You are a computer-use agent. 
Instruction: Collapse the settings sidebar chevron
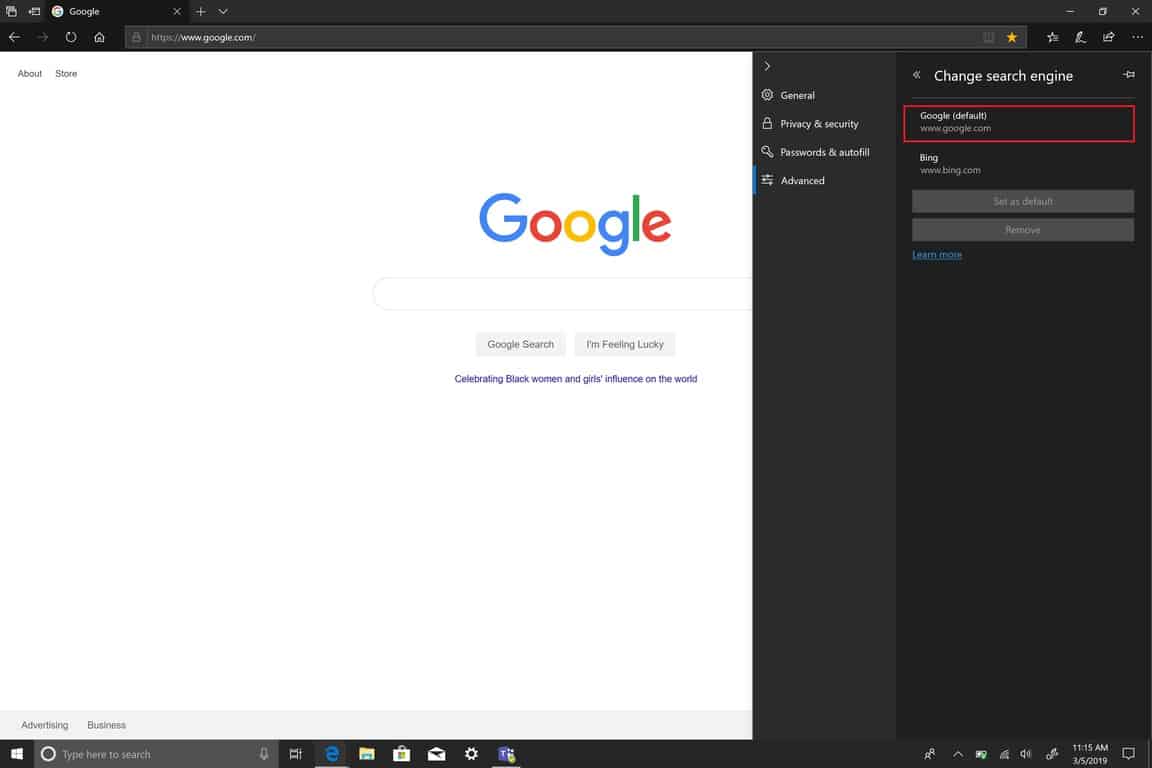point(767,66)
